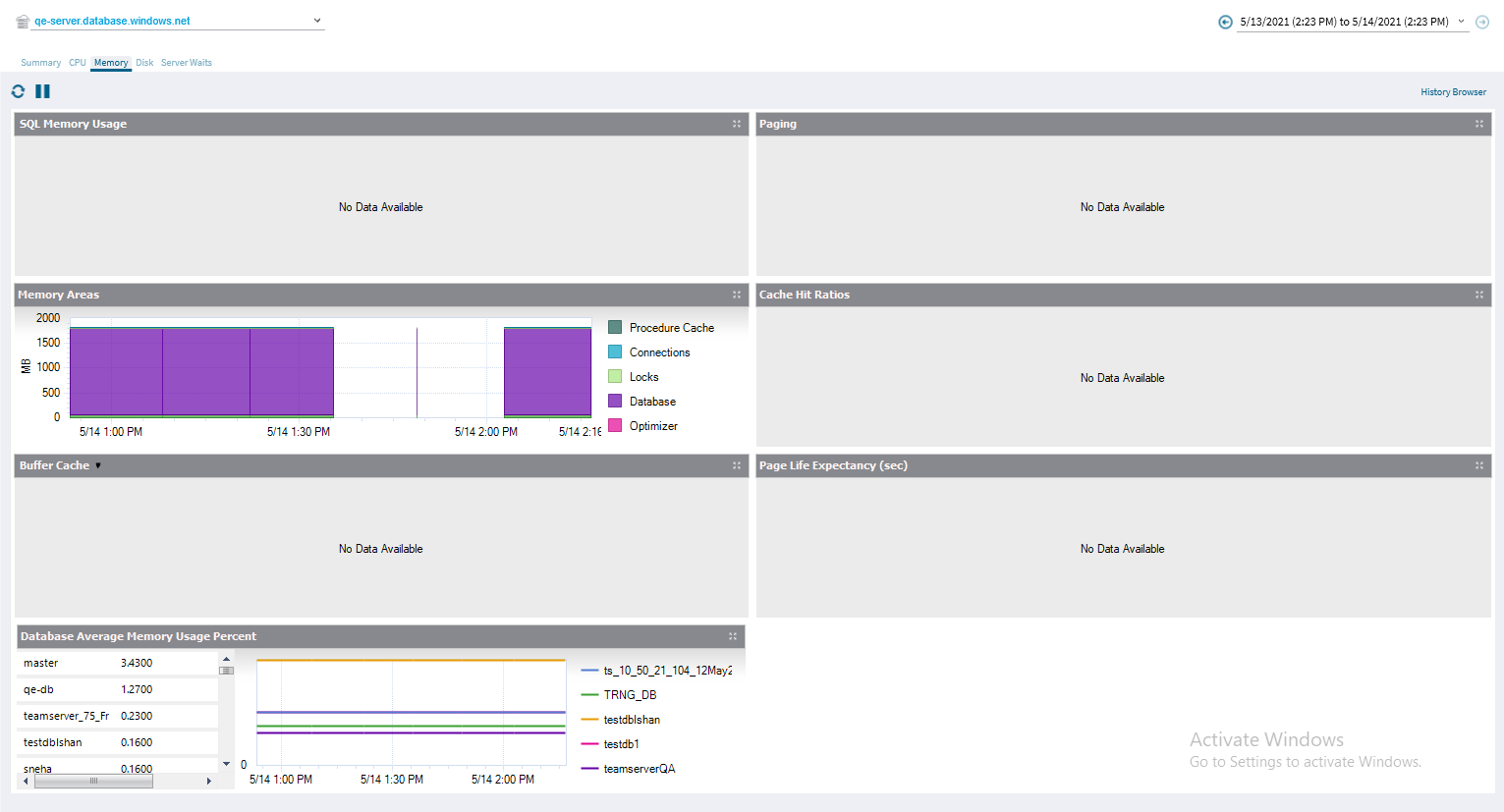
Task: Advance to next time range
Action: pos(1482,22)
